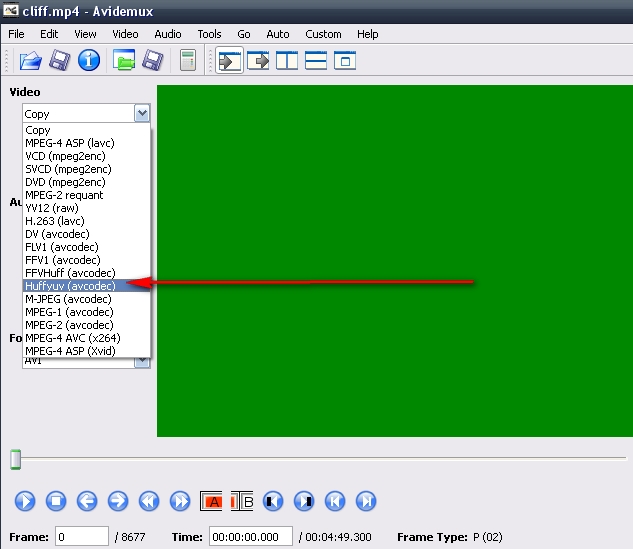The height and width of the screenshot is (549, 633).
Task: Choose MPEG-1 (avcodec) codec
Action: pos(87,312)
